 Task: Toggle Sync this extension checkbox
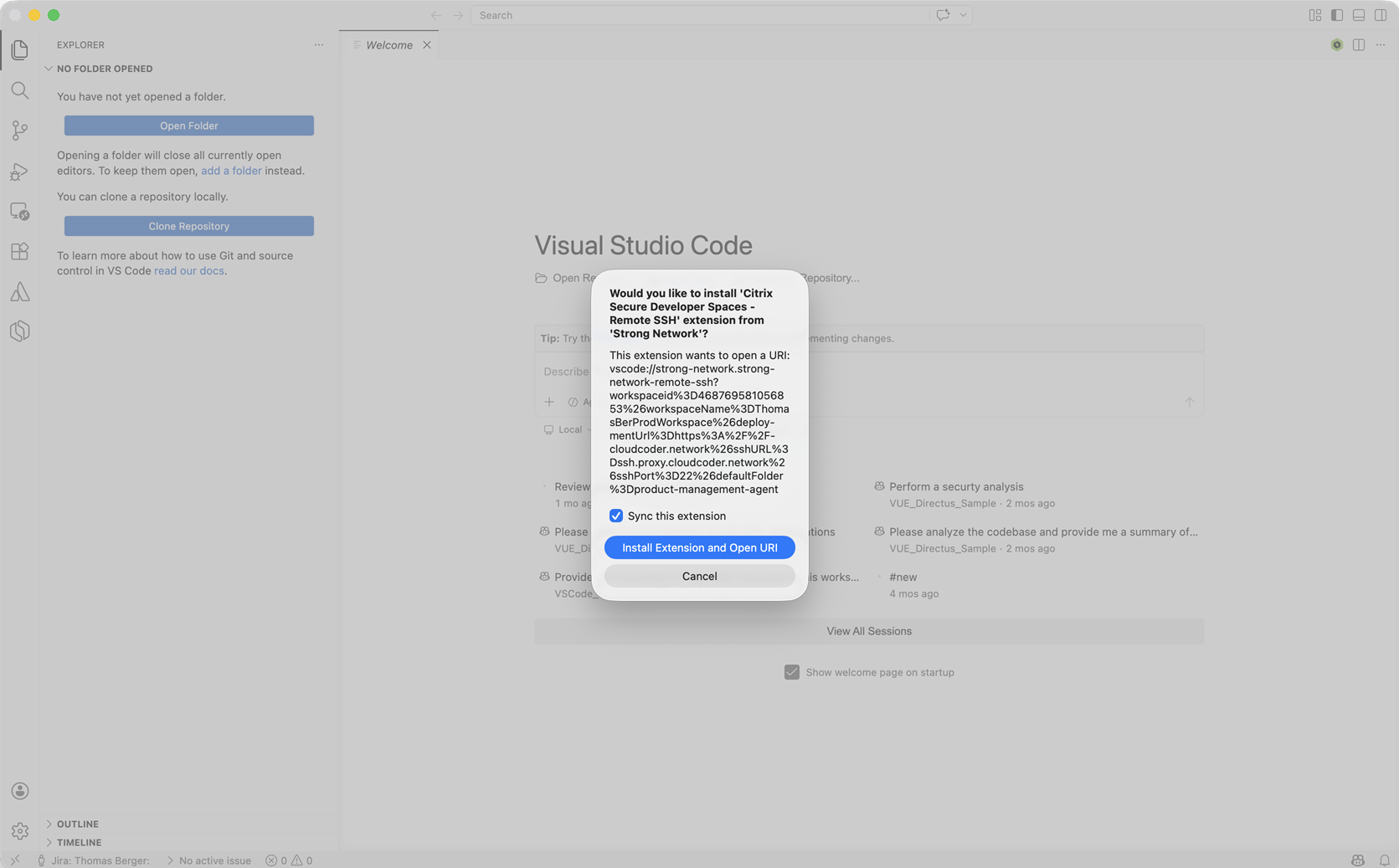coord(616,516)
